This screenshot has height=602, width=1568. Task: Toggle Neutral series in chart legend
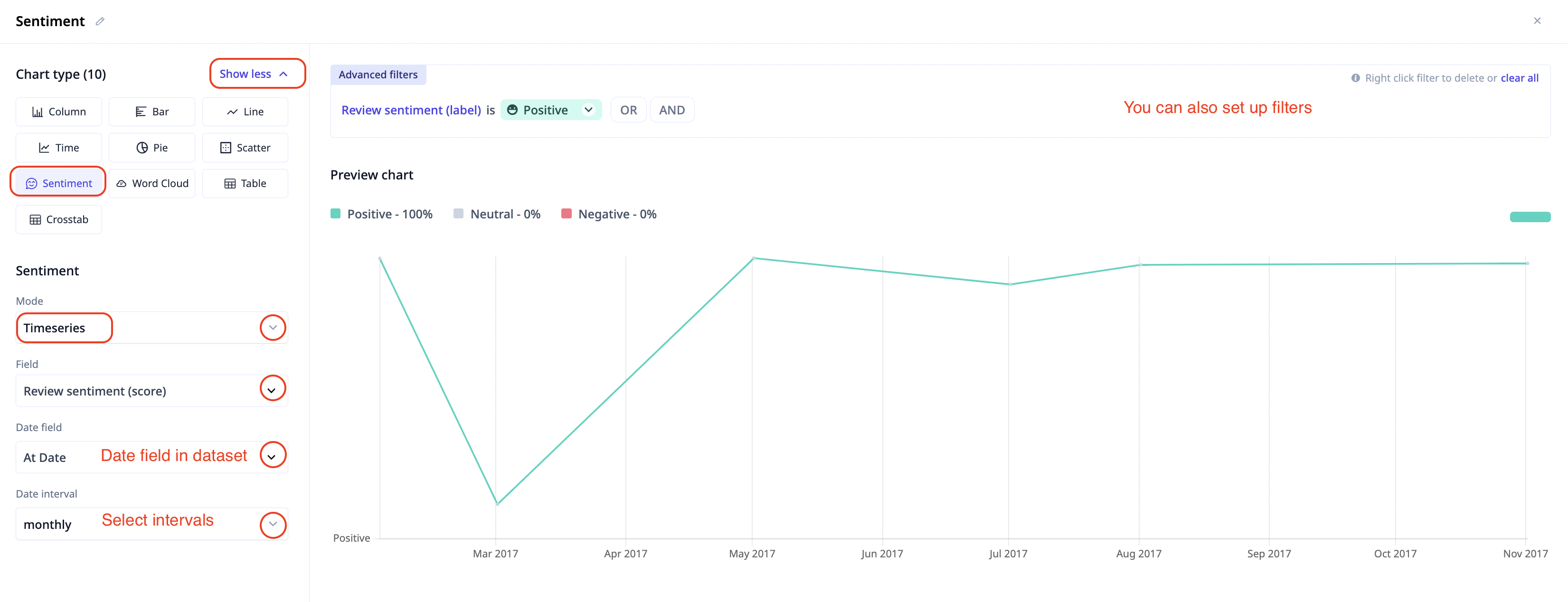497,214
